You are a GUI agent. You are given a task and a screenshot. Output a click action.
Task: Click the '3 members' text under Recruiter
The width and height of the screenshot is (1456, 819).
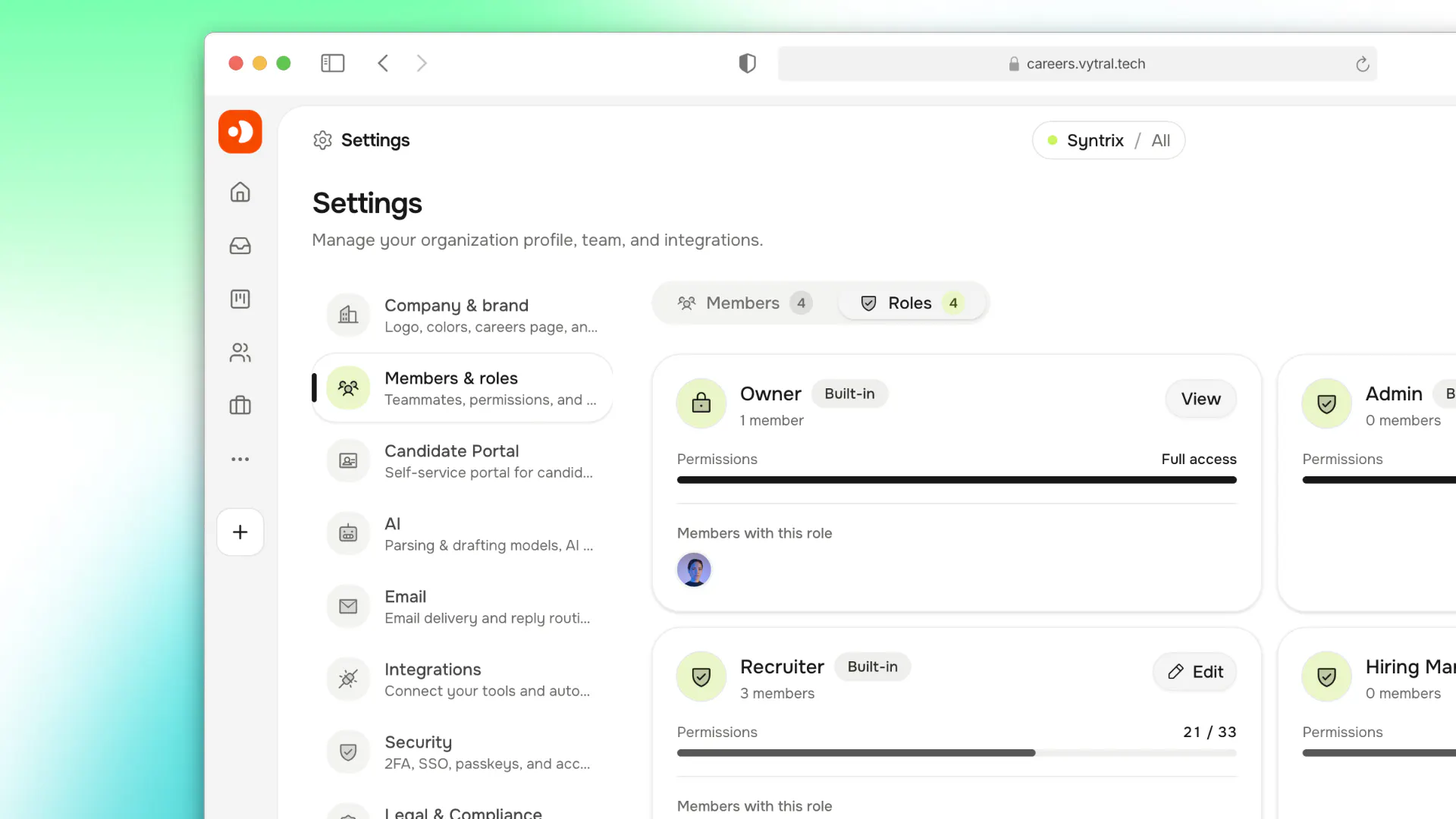pyautogui.click(x=777, y=693)
